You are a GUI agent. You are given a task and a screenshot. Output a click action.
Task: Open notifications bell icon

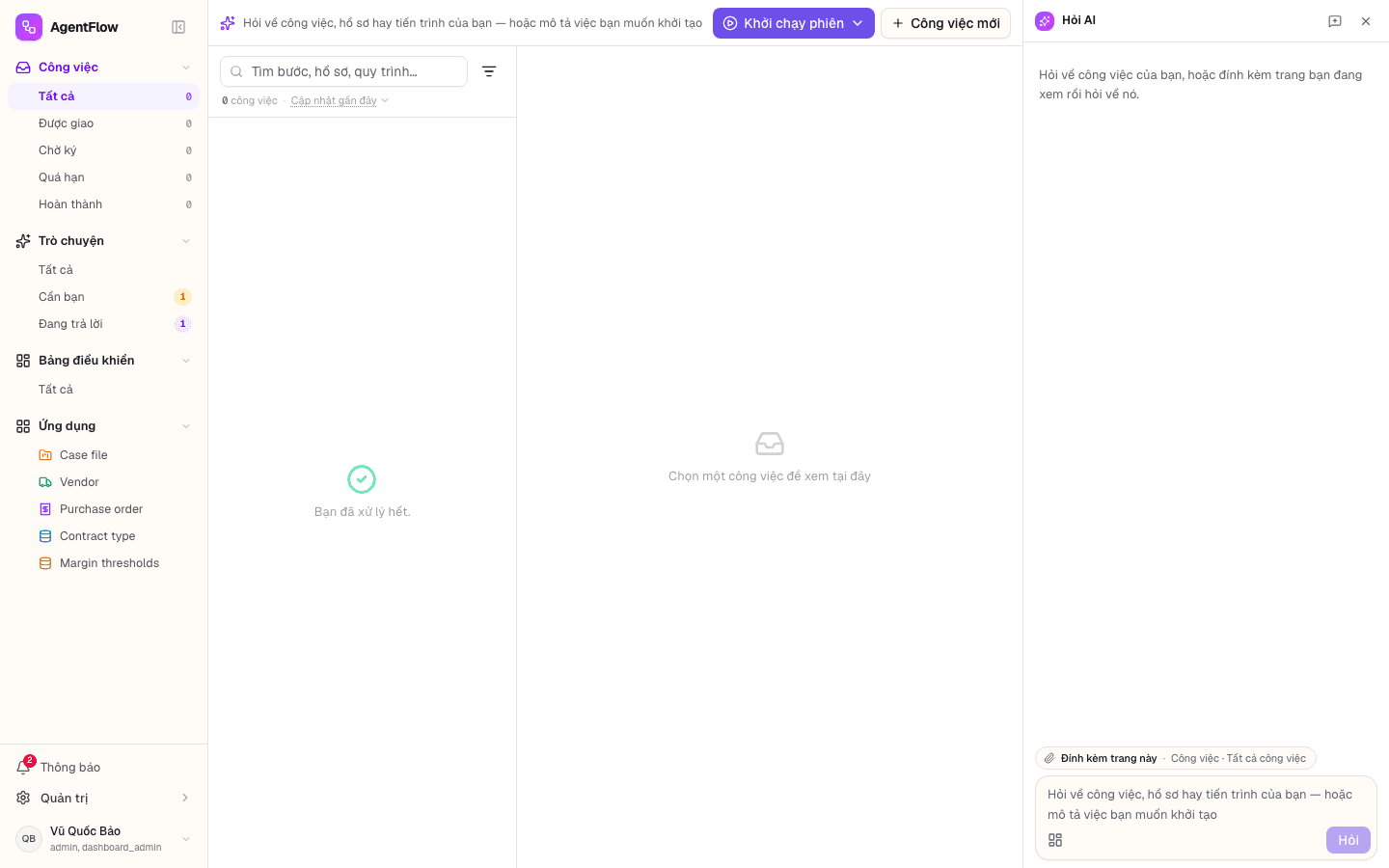pos(23,768)
